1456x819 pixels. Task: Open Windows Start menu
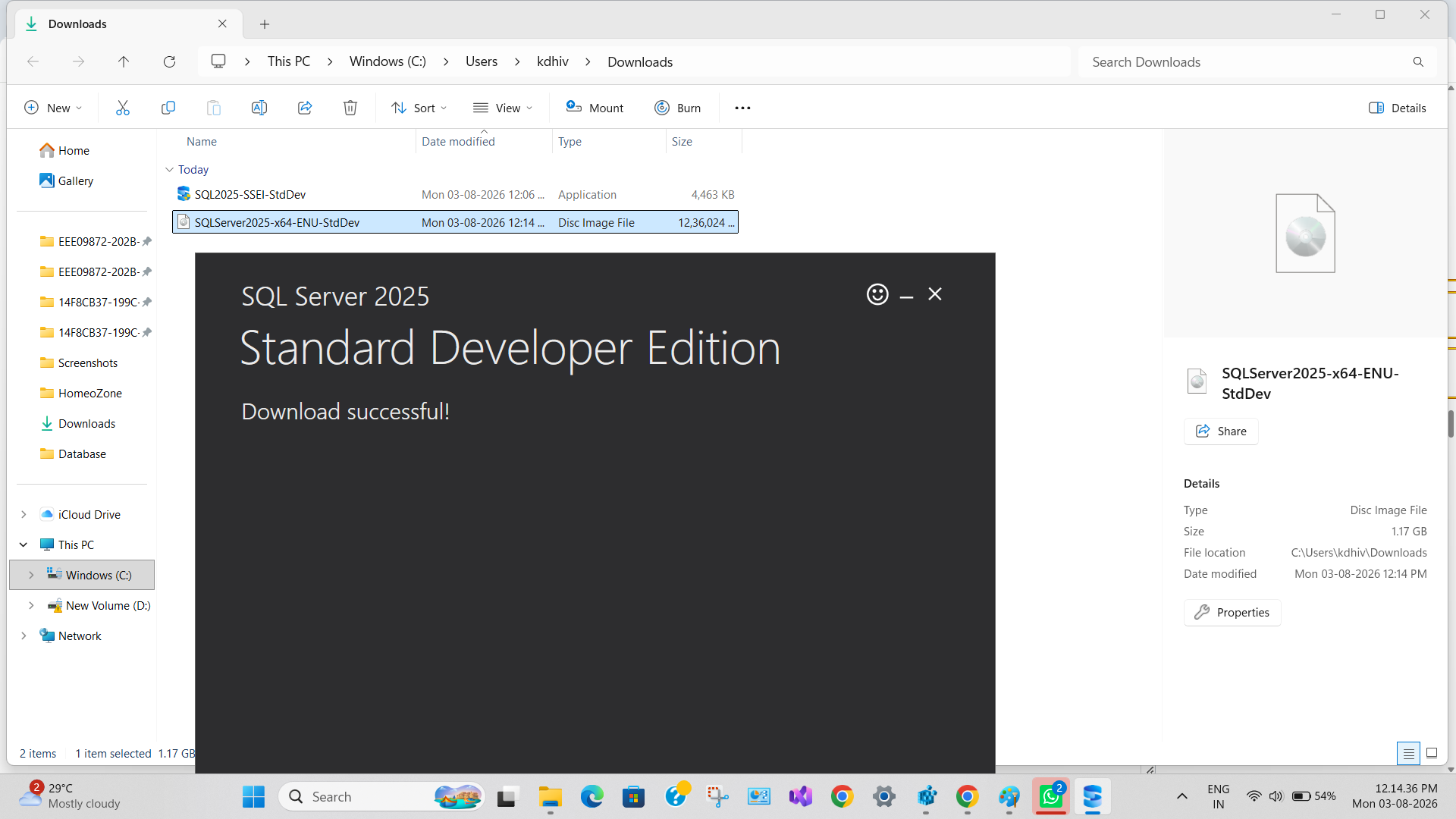[x=253, y=797]
